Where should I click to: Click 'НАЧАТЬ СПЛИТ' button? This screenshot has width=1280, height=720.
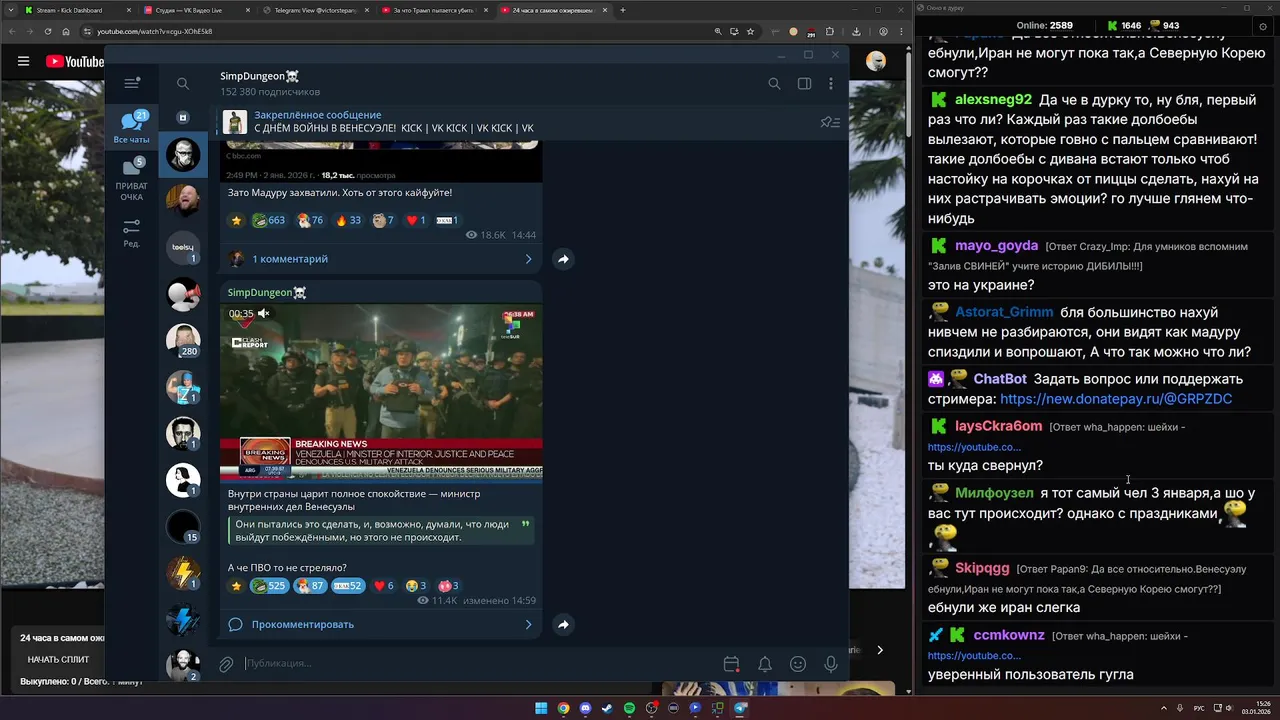58,659
